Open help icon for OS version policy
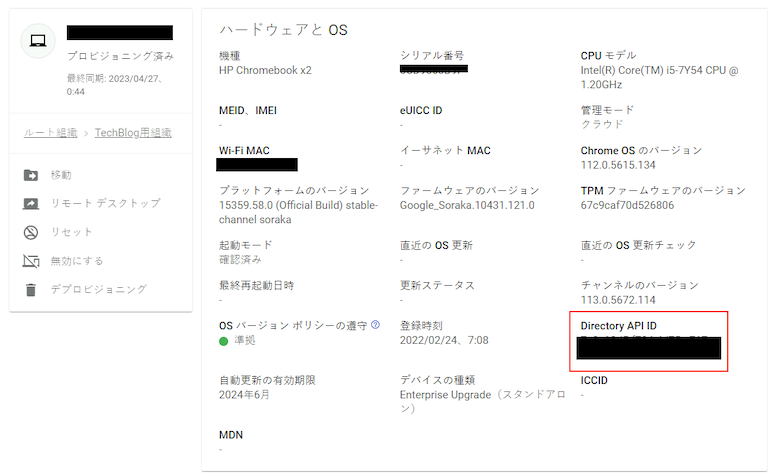768x476 pixels. click(375, 324)
